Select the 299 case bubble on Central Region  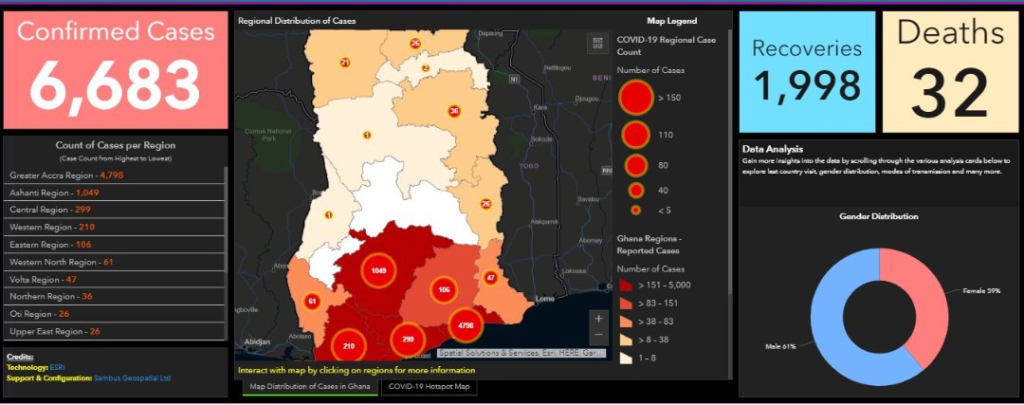(x=406, y=340)
